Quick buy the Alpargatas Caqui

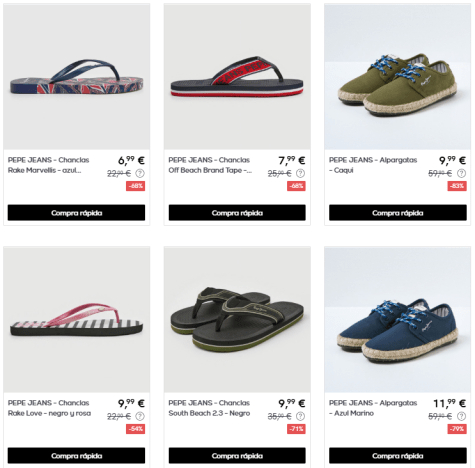(398, 213)
